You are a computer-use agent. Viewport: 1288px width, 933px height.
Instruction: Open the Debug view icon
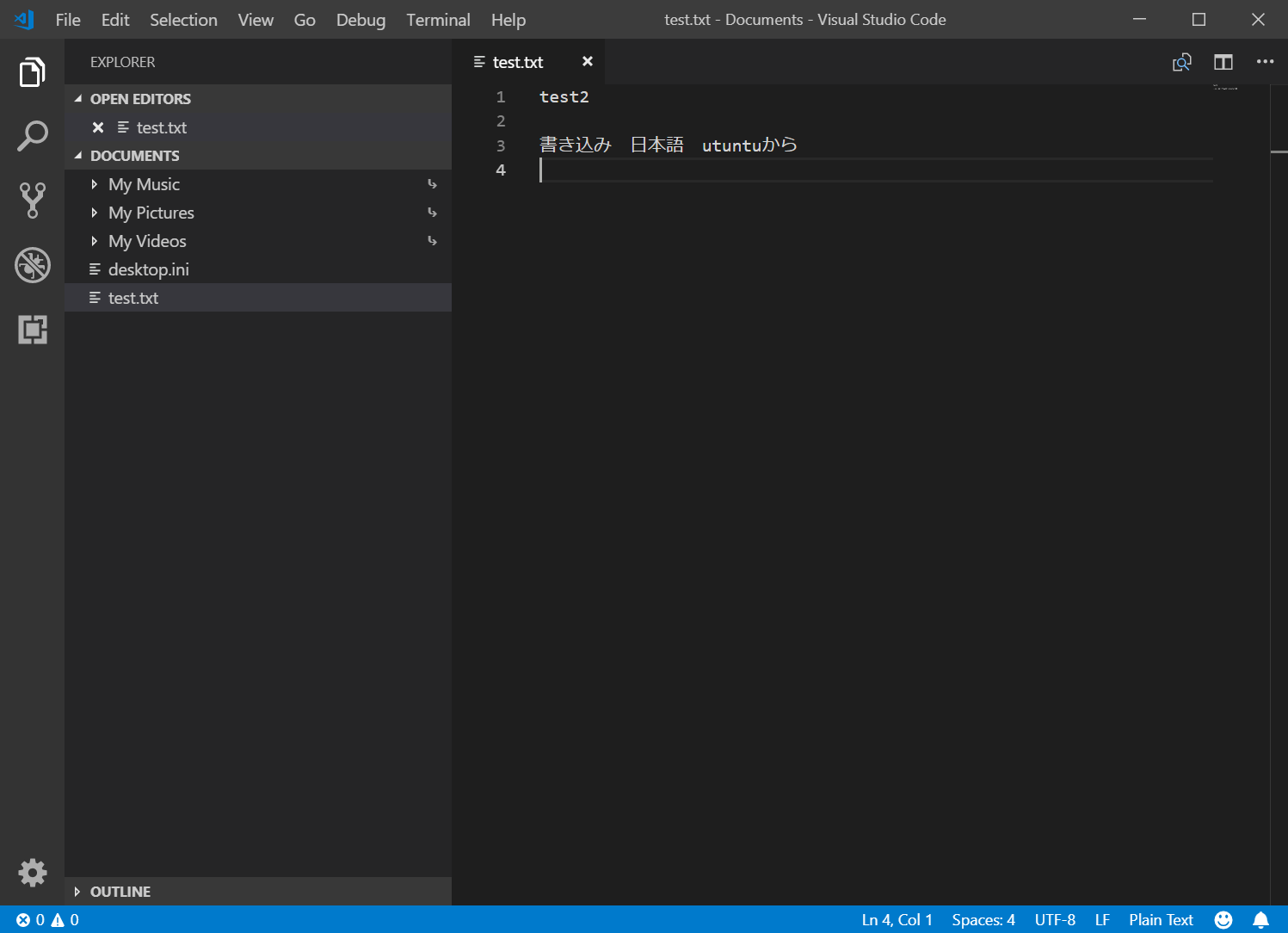32,265
